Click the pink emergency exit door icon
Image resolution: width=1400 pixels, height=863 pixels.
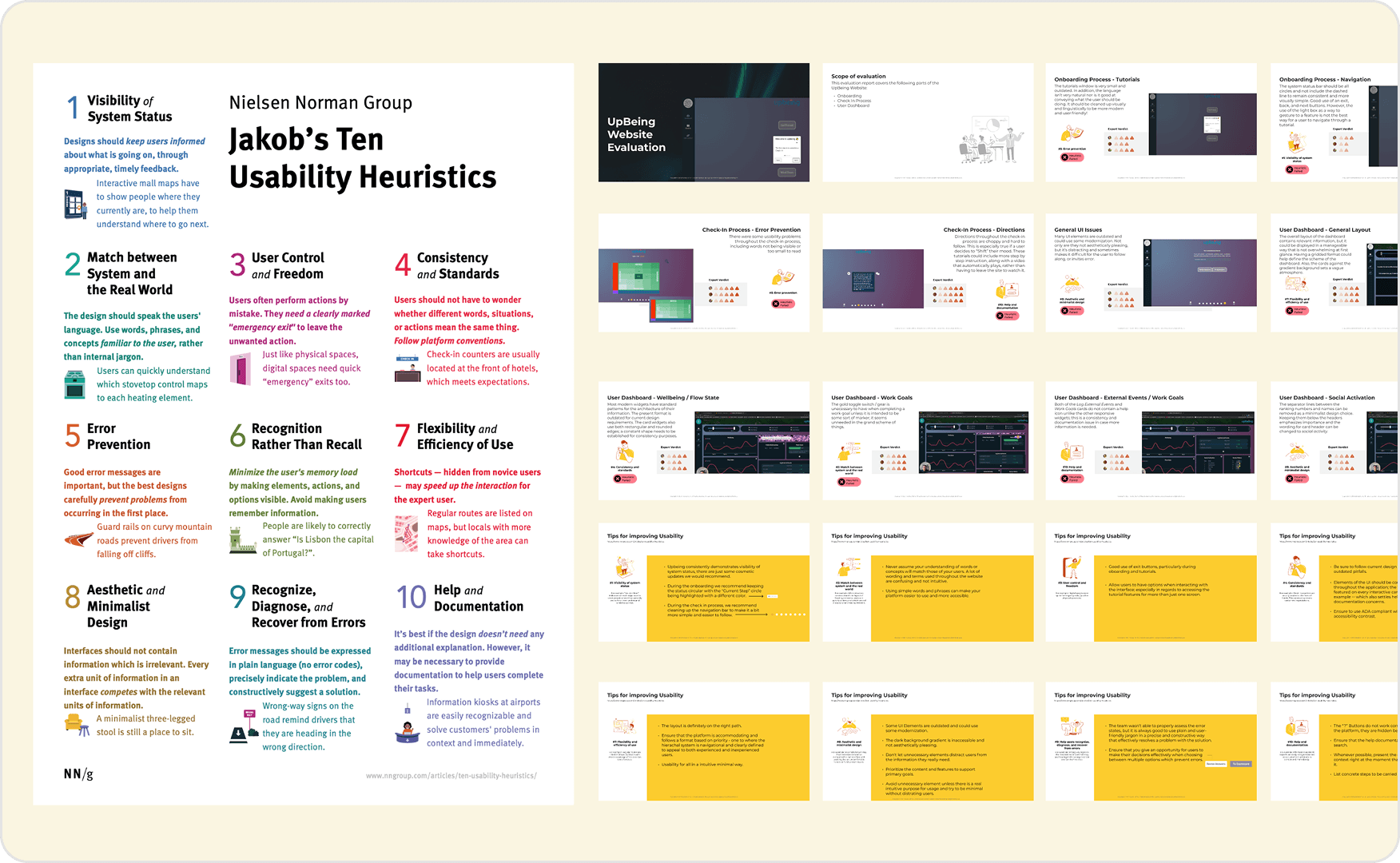240,369
